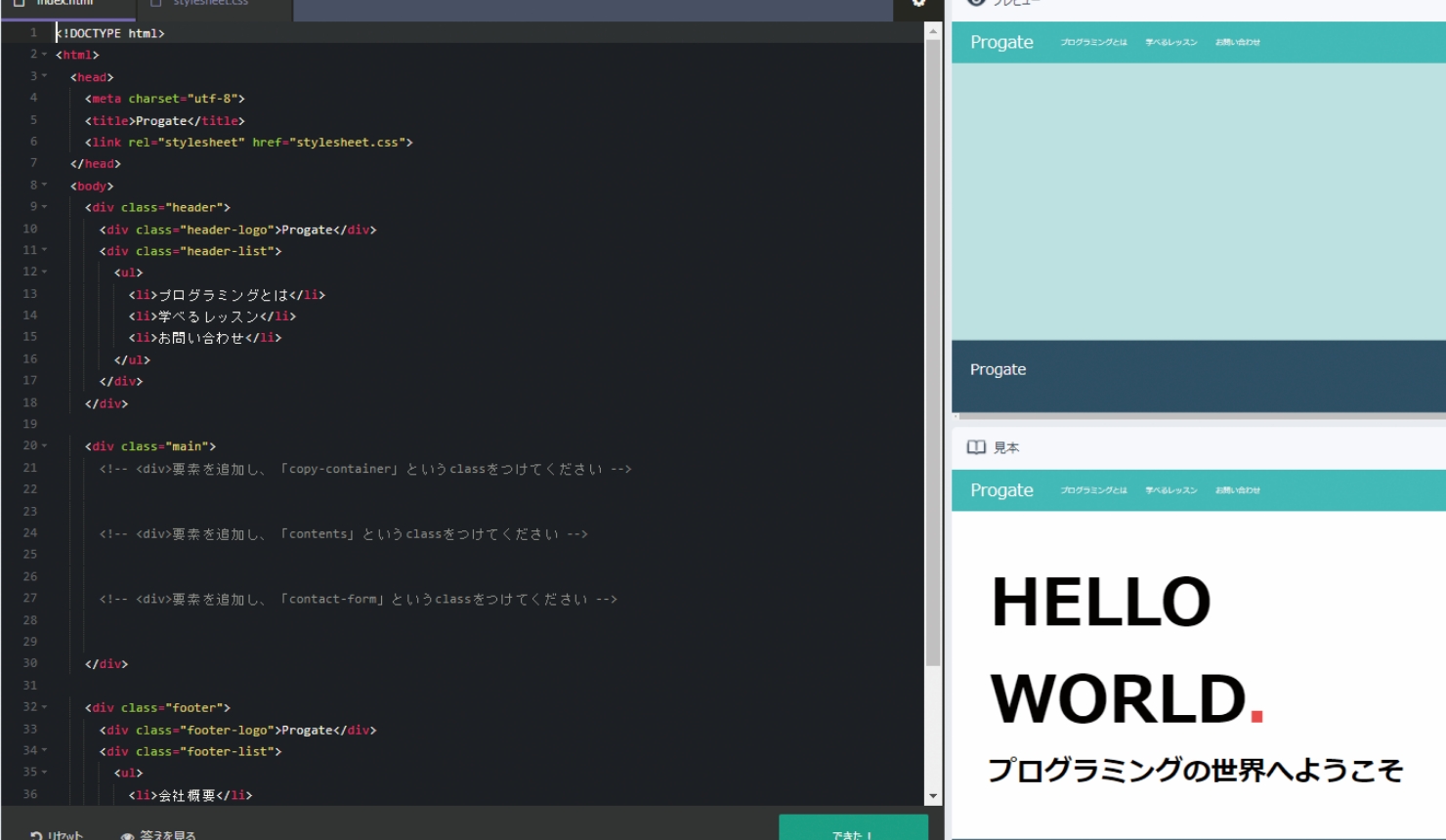Open editor settings gear icon
1446x840 pixels.
coord(918,4)
